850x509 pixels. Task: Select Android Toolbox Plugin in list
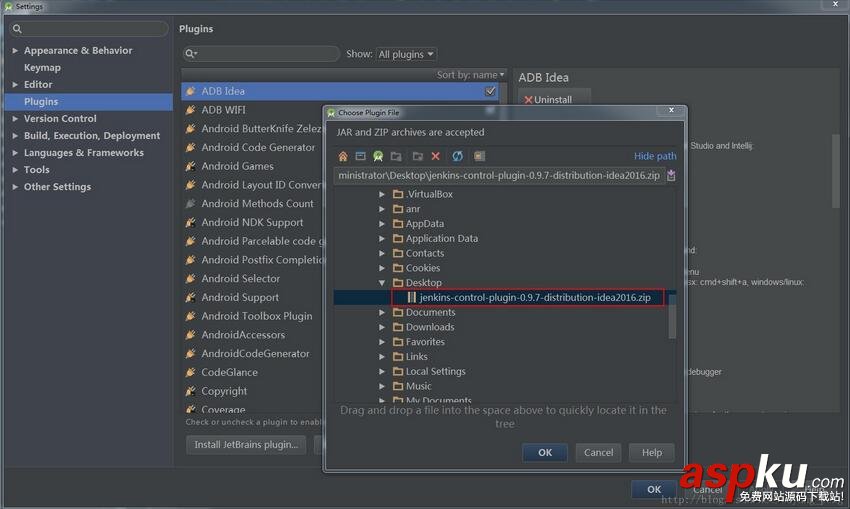click(256, 316)
